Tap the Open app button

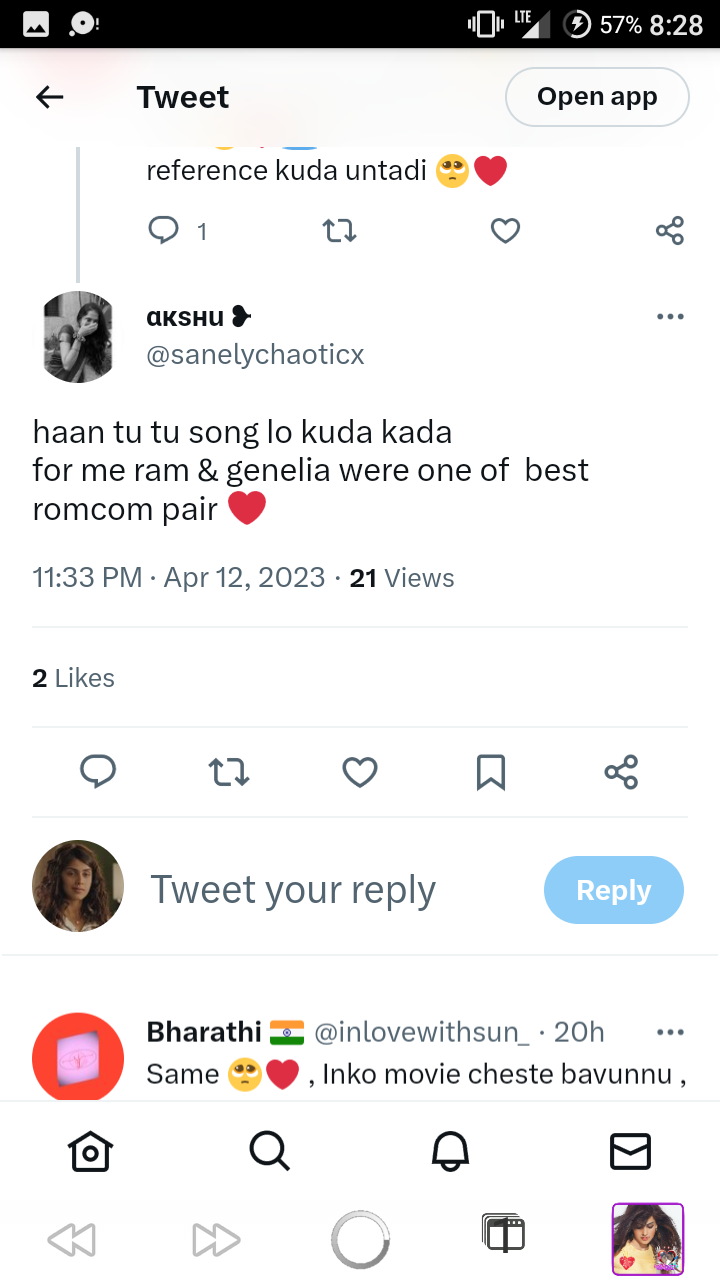[x=597, y=97]
